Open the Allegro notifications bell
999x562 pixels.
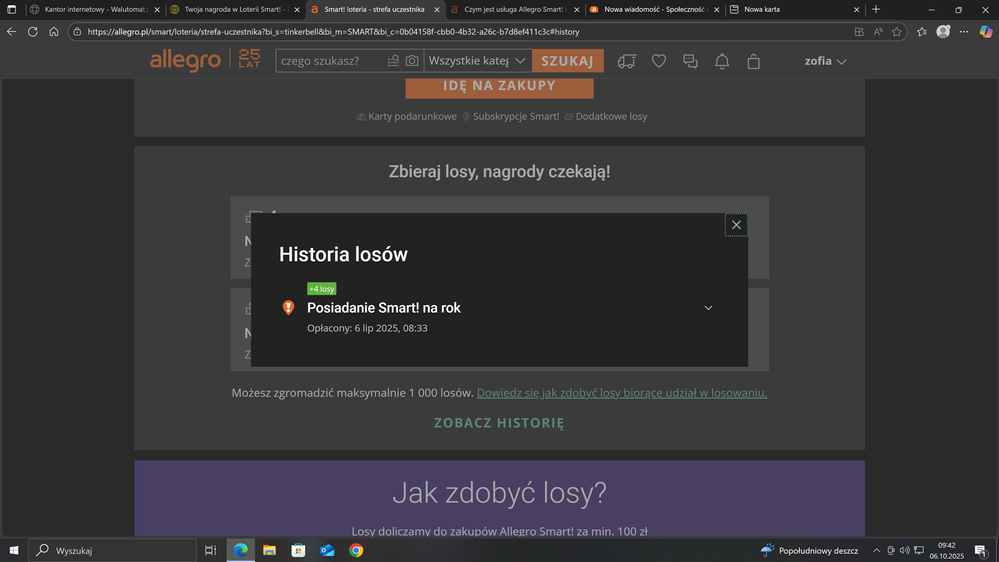(722, 61)
